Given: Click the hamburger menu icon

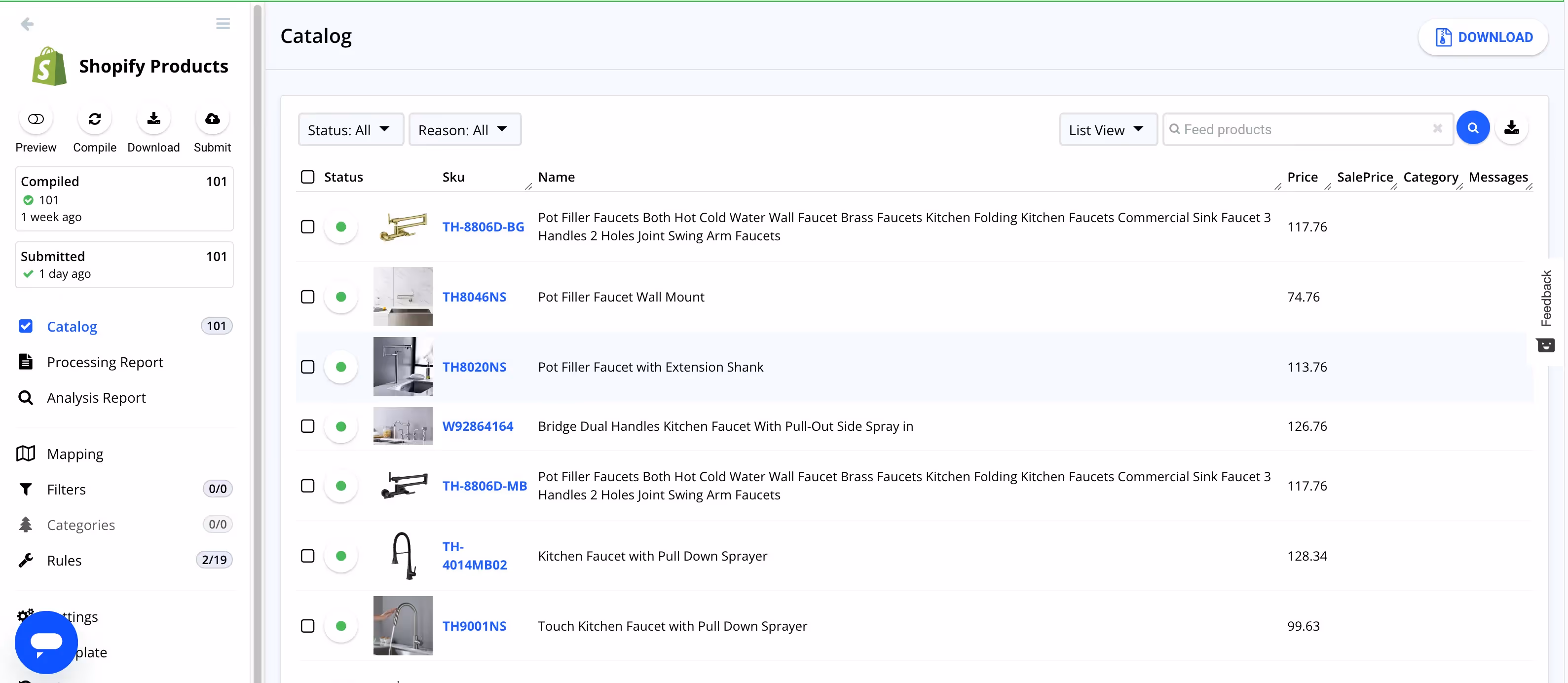Looking at the screenshot, I should (x=223, y=24).
